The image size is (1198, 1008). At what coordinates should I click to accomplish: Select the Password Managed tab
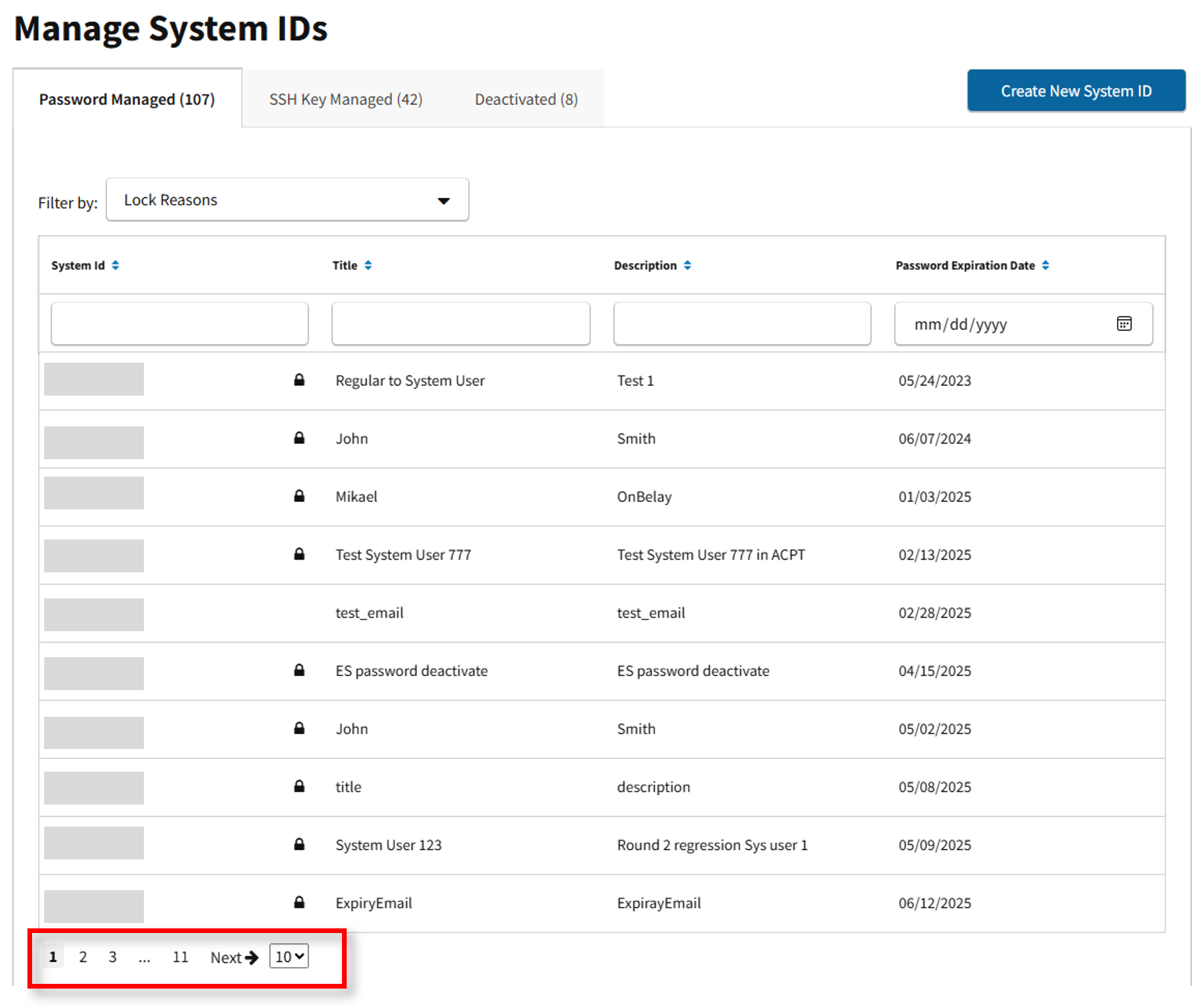coord(127,100)
